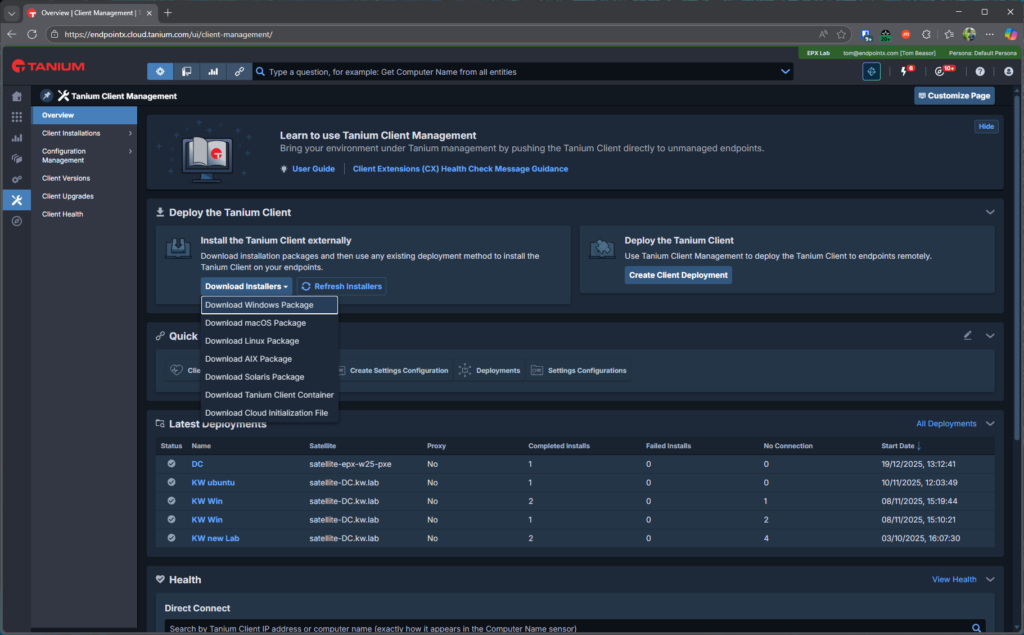Open the help question mark icon
The height and width of the screenshot is (635, 1024).
point(980,72)
